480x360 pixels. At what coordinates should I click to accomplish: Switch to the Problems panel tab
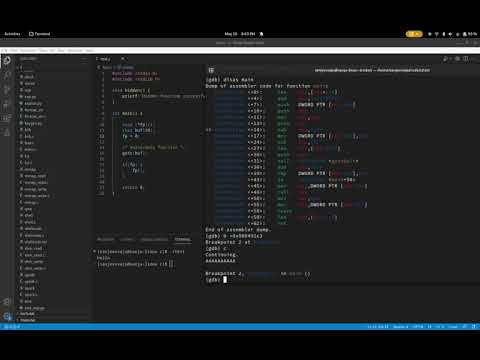pos(105,239)
